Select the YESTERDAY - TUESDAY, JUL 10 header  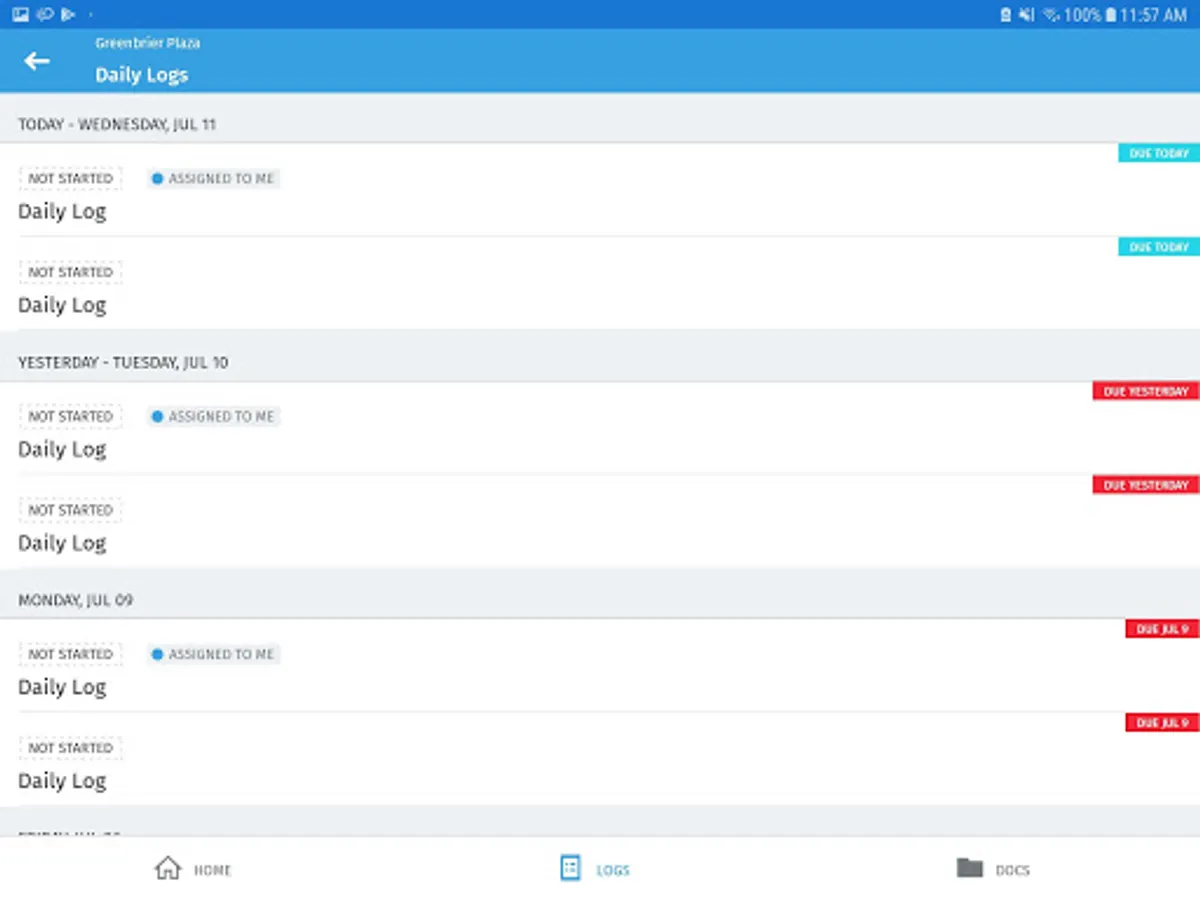[x=123, y=362]
